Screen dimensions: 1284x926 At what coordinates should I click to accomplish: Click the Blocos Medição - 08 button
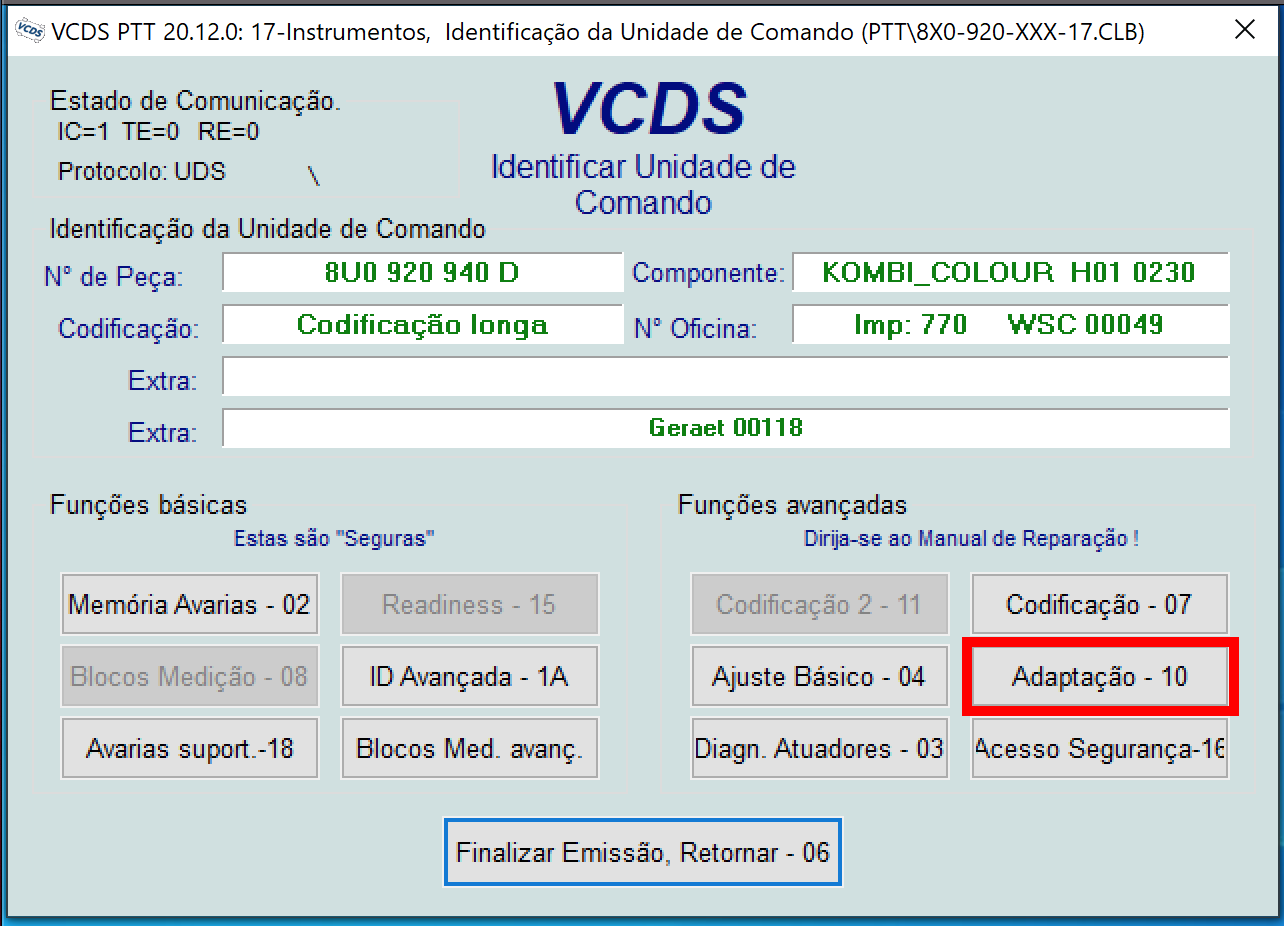click(190, 677)
